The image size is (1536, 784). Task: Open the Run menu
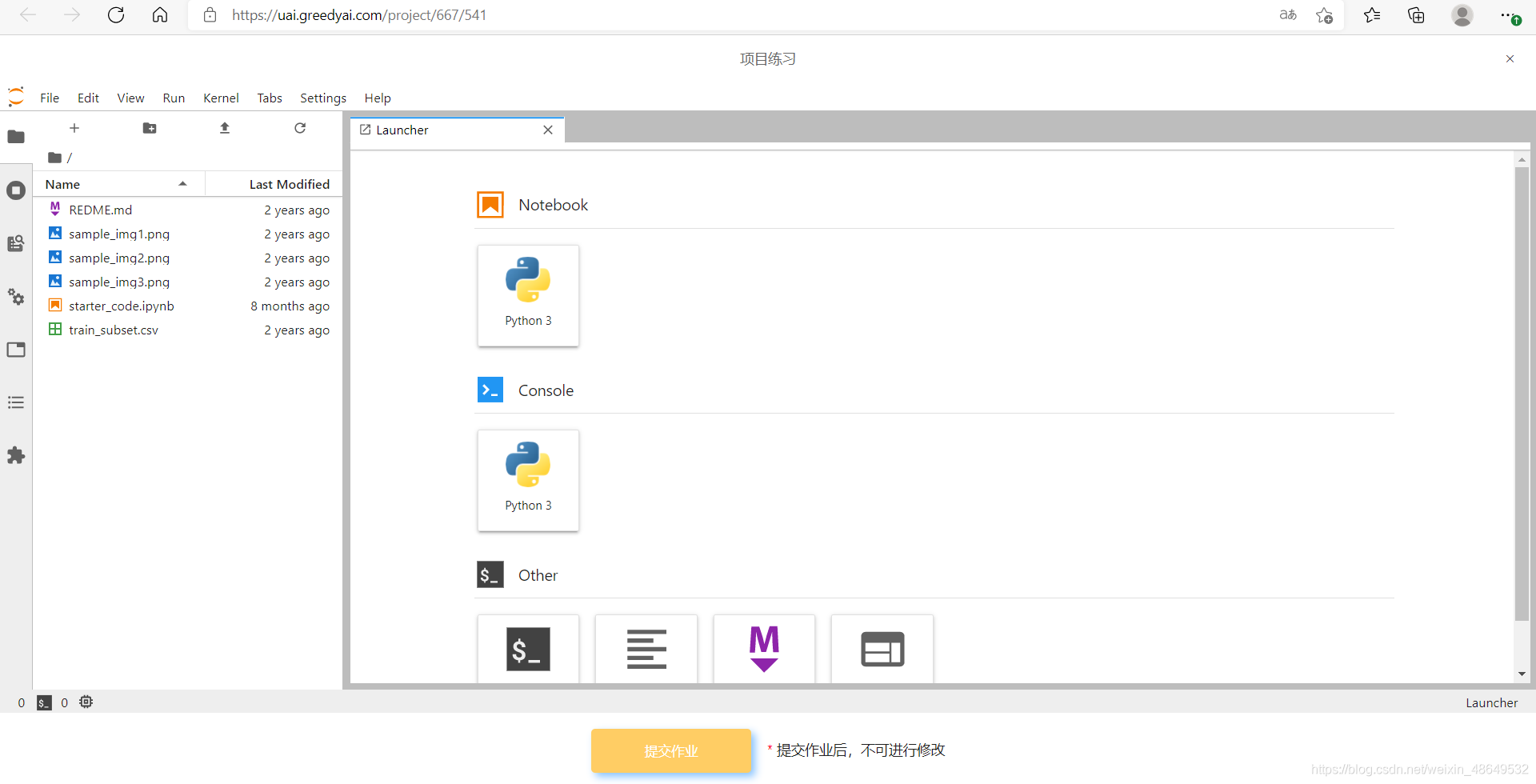click(174, 98)
